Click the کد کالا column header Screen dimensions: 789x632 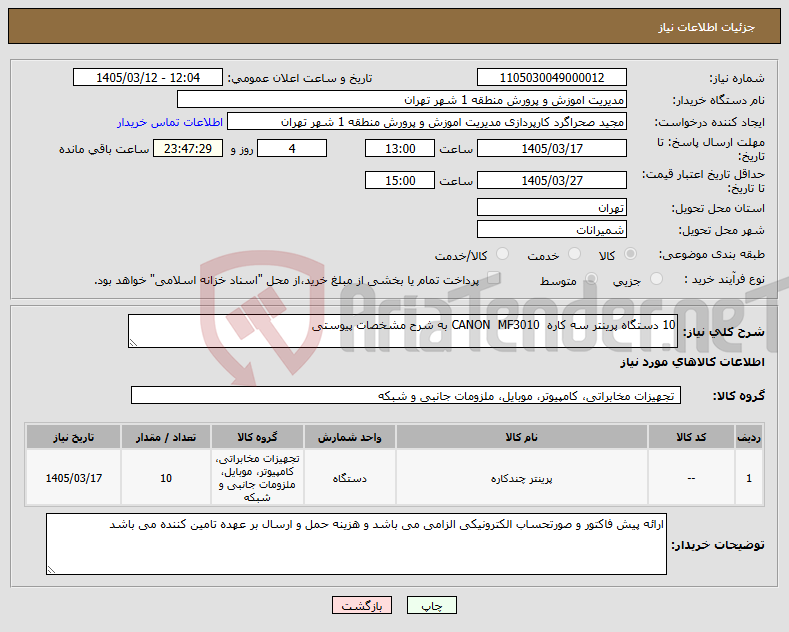[691, 437]
